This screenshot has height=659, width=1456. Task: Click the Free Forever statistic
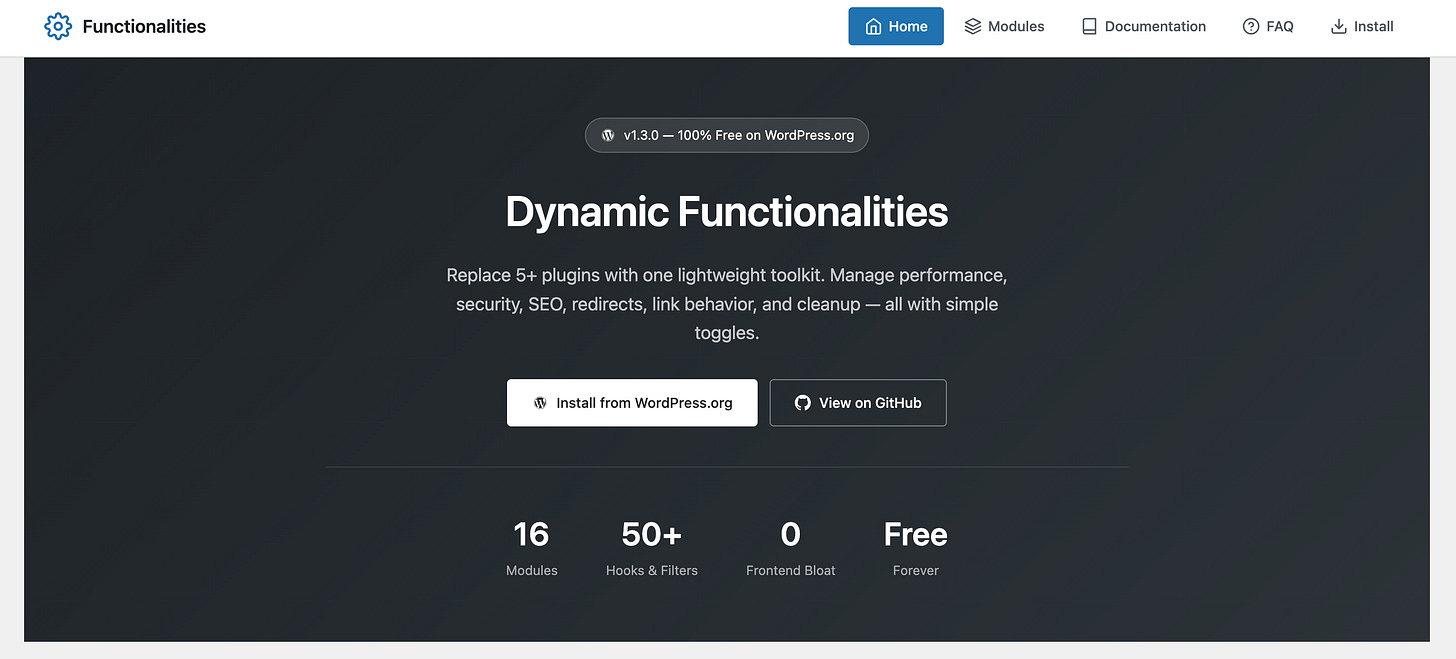click(x=916, y=547)
